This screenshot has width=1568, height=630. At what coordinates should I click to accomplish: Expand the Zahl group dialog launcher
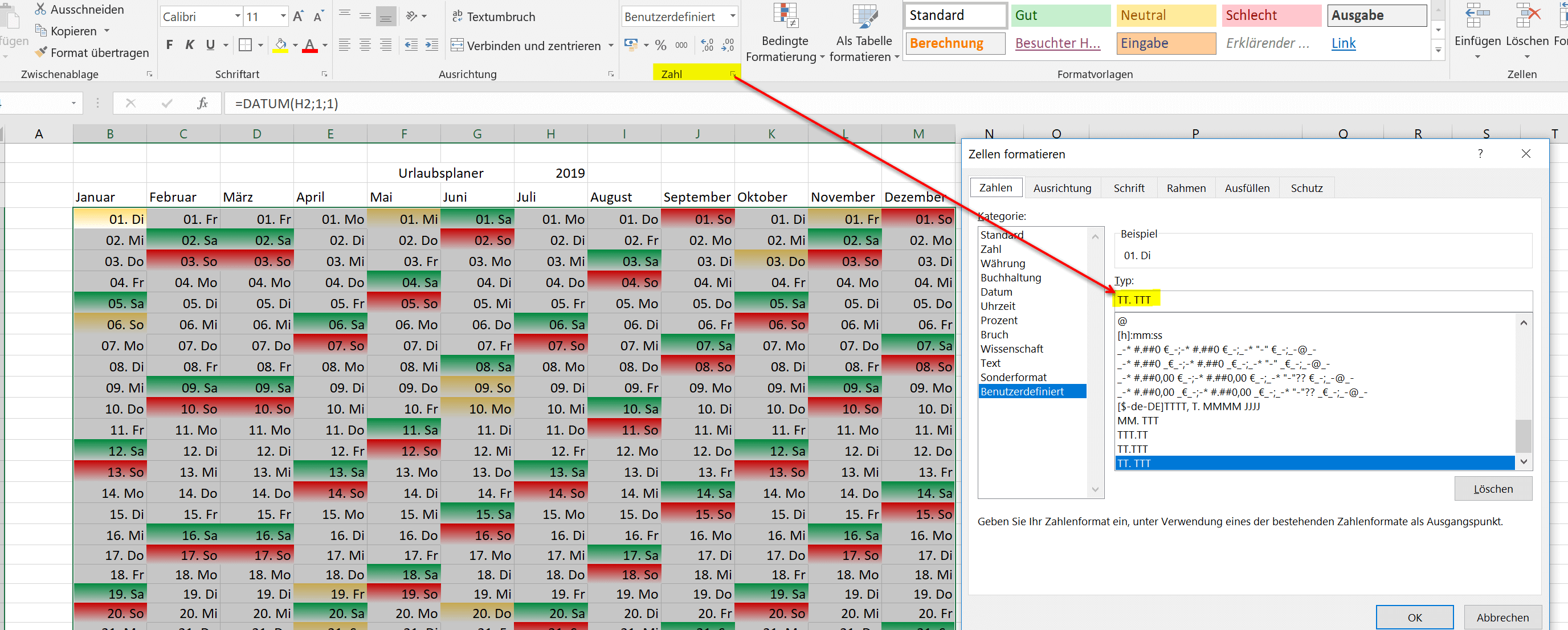pyautogui.click(x=733, y=74)
